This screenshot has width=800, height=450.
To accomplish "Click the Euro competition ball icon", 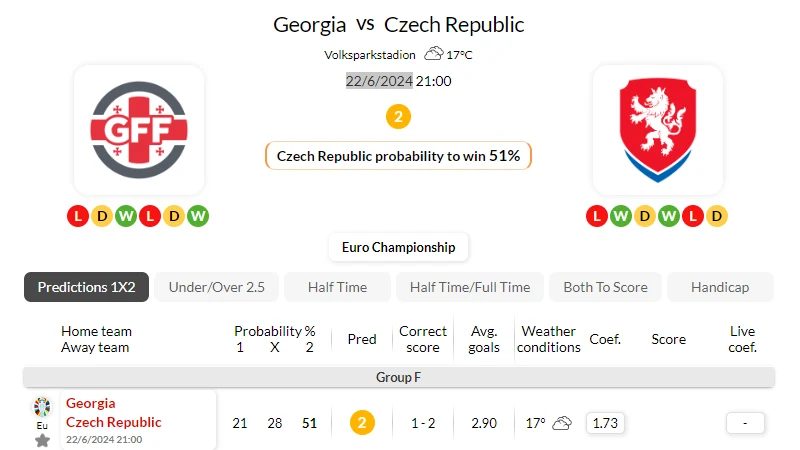I will click(42, 407).
